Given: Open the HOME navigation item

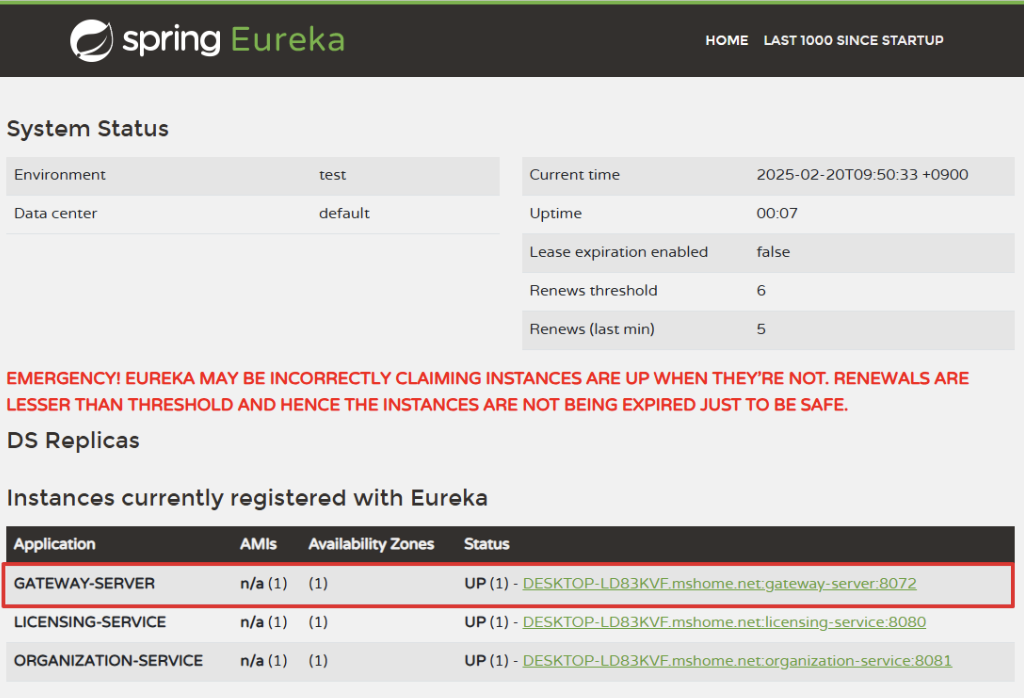Looking at the screenshot, I should [726, 40].
